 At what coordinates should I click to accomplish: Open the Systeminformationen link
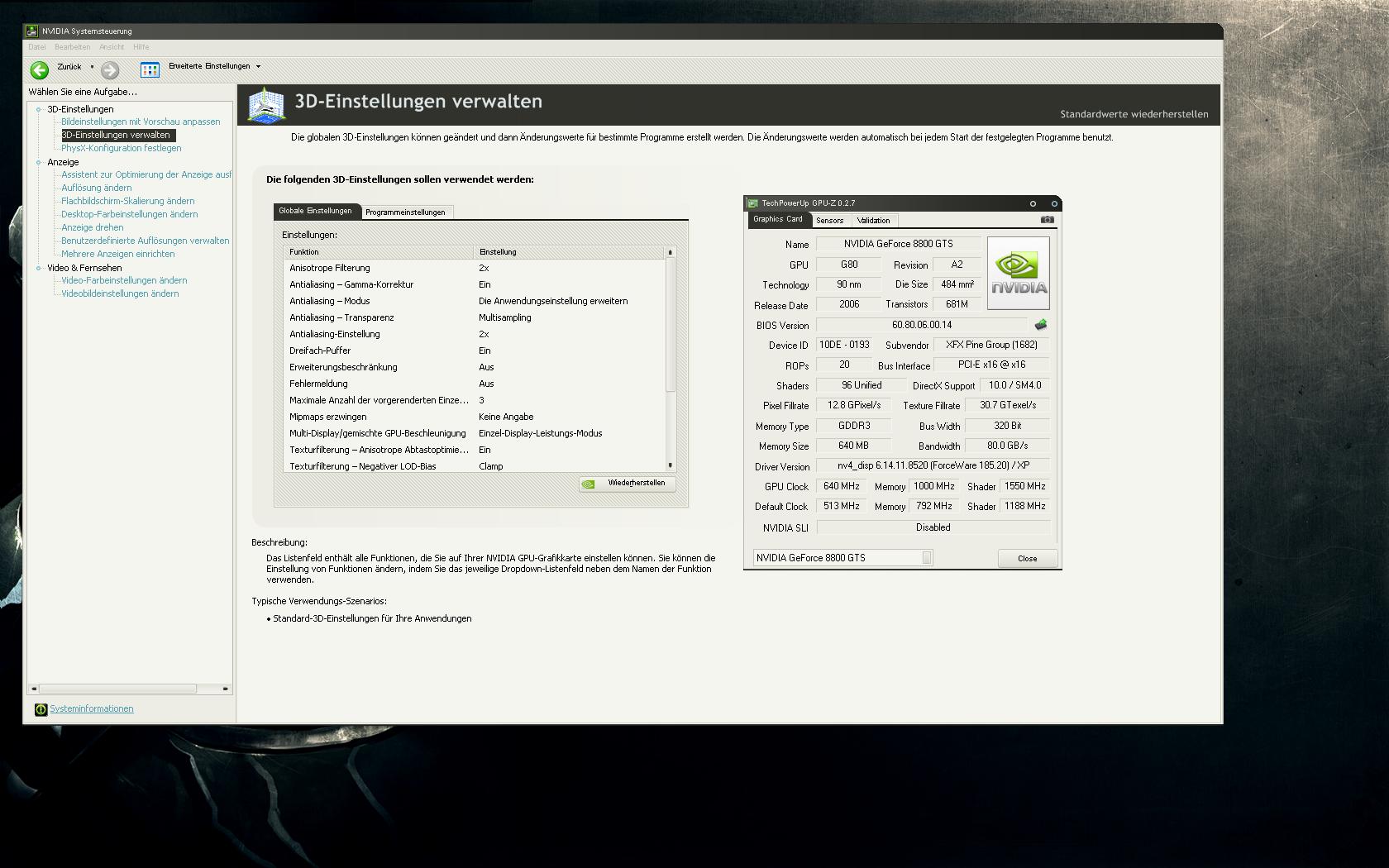tap(92, 709)
